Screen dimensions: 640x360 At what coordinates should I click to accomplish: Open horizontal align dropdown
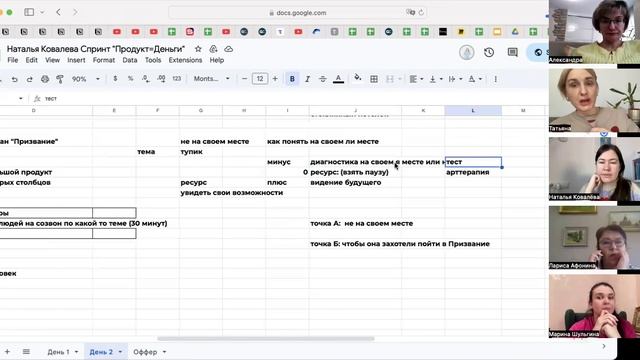pos(416,79)
